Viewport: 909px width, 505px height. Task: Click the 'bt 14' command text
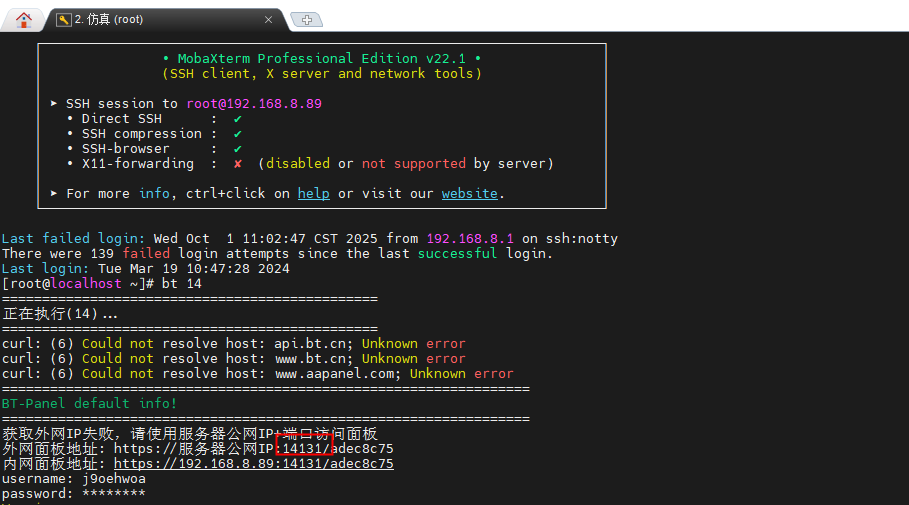(x=181, y=284)
